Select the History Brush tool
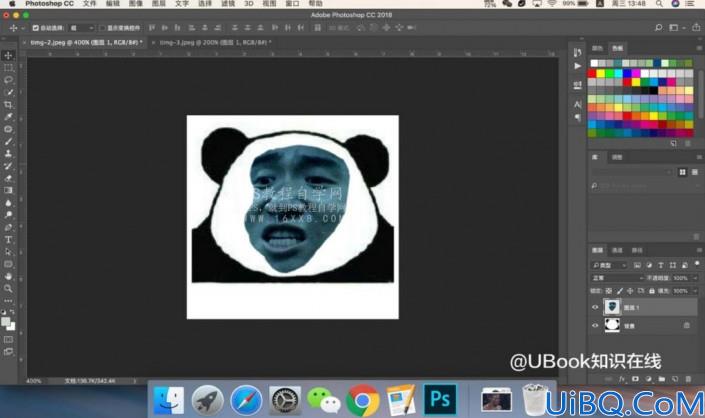 (x=8, y=166)
